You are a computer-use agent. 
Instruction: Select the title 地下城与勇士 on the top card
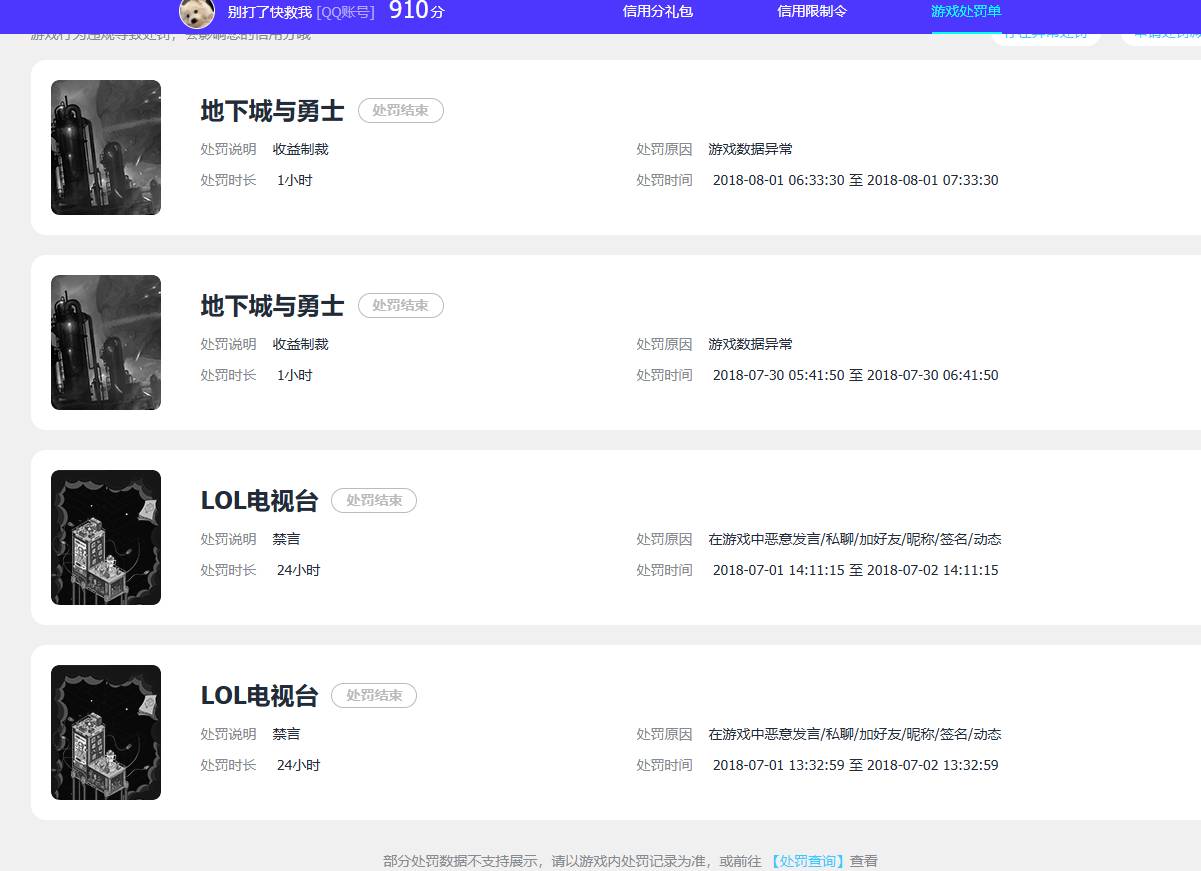click(x=271, y=110)
